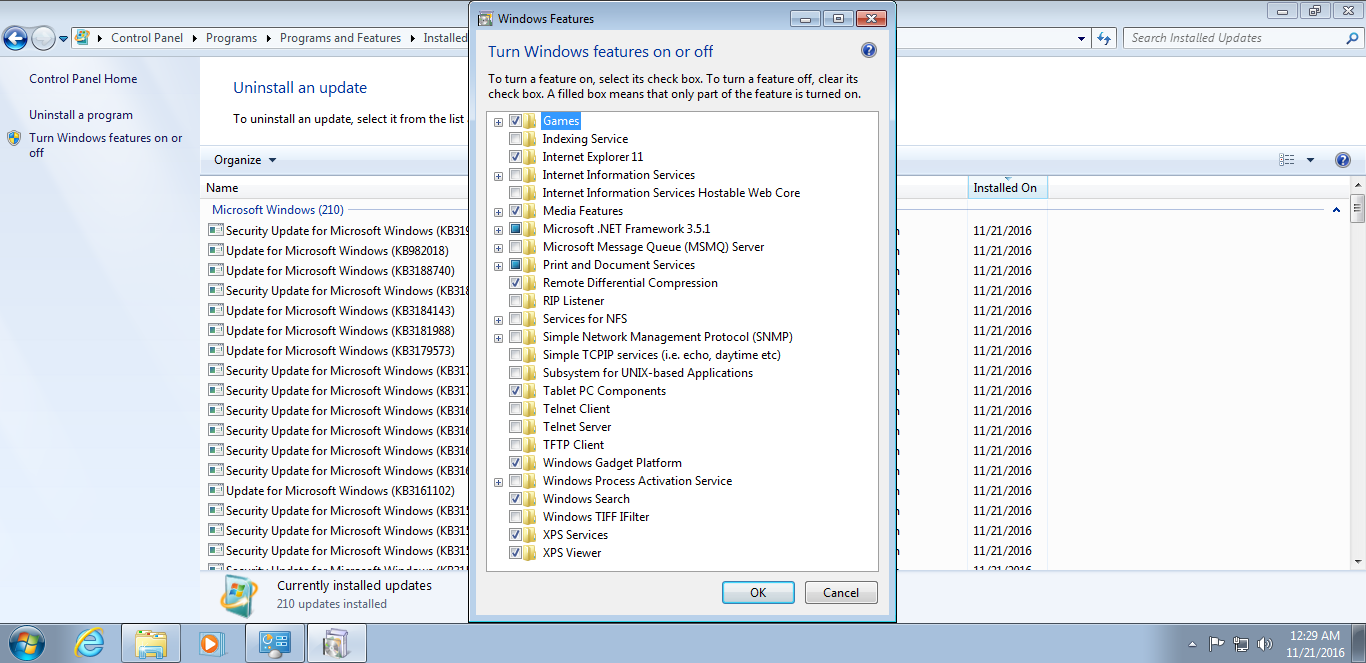Expand Internet Information Services node
Screen dimensions: 1366x663
[x=498, y=176]
